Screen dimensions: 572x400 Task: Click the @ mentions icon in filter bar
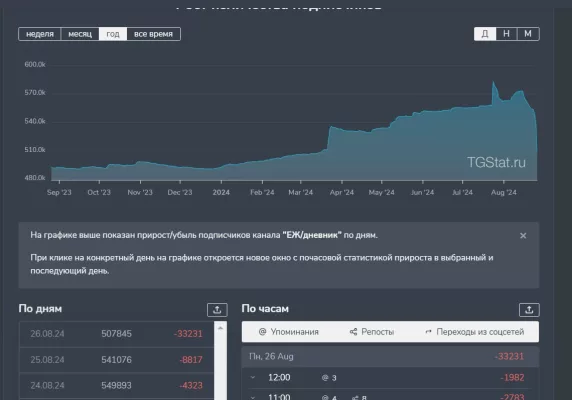click(x=262, y=332)
